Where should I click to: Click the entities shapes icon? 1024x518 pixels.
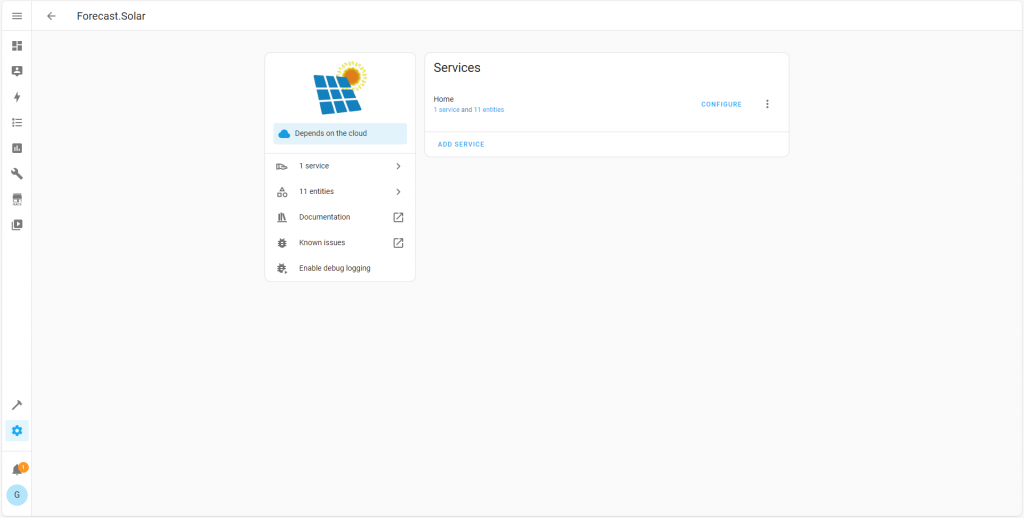[x=282, y=192]
